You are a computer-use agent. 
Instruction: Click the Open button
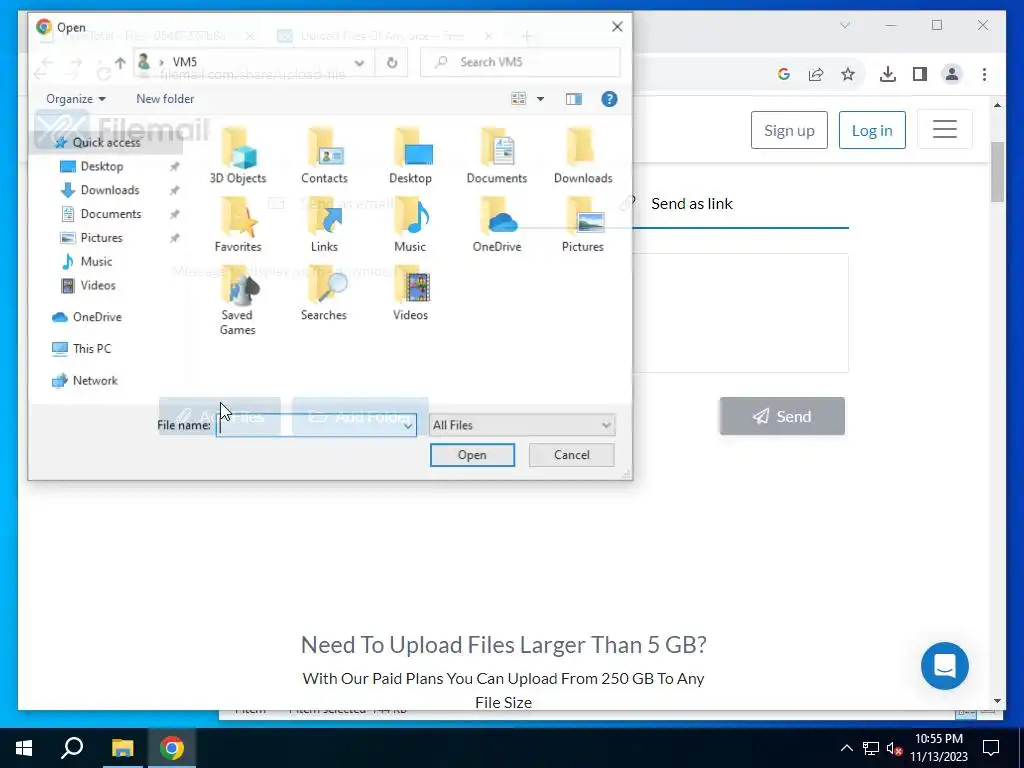click(472, 455)
